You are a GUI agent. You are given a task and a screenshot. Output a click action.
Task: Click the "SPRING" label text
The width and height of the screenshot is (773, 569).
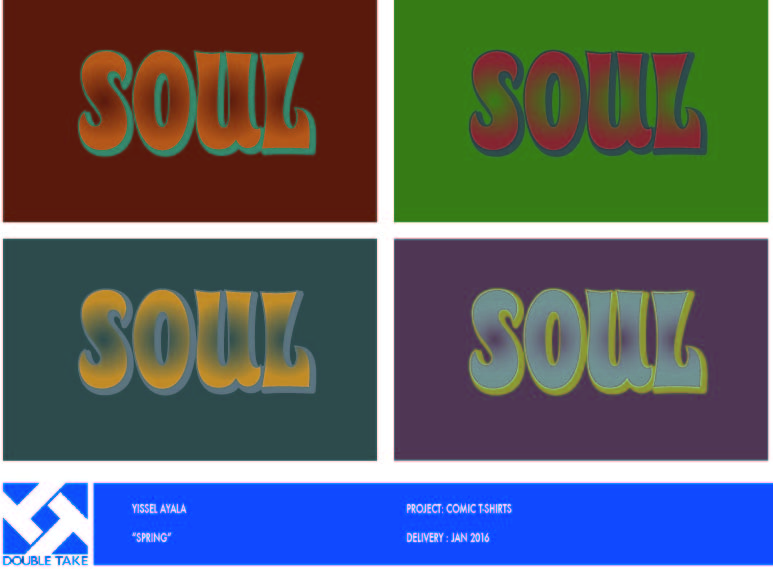pos(151,537)
